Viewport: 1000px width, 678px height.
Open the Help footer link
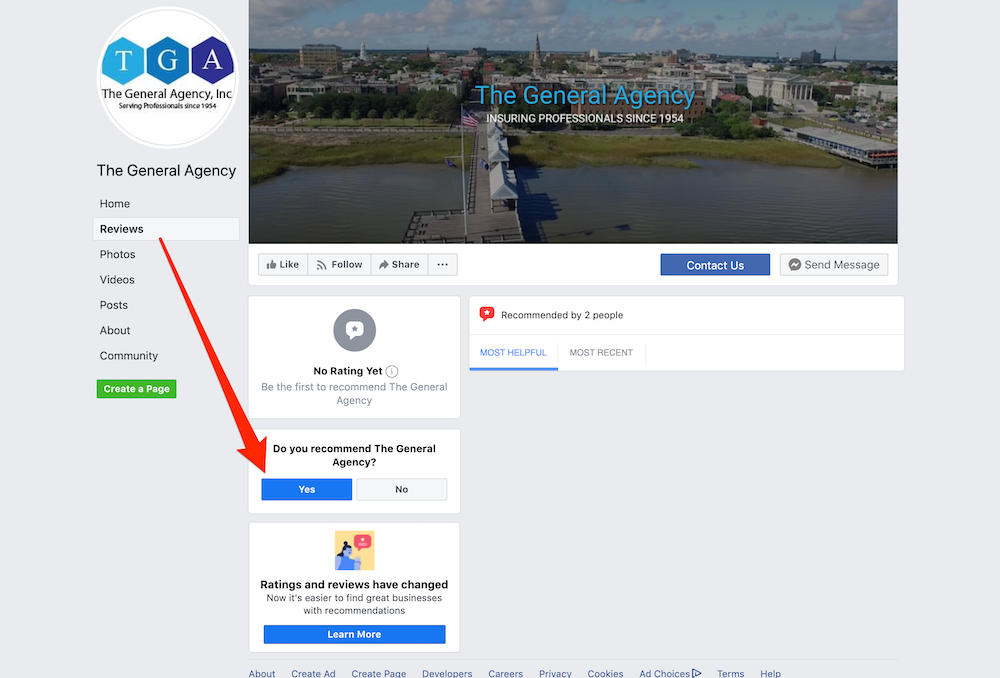[x=770, y=673]
